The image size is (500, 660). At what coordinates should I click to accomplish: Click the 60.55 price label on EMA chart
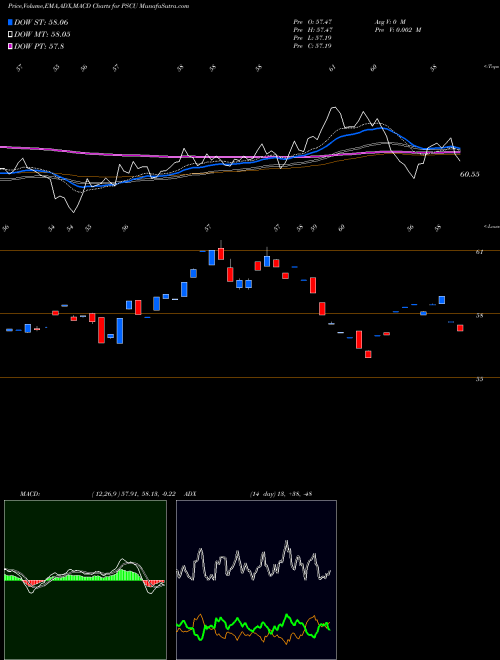[x=470, y=174]
